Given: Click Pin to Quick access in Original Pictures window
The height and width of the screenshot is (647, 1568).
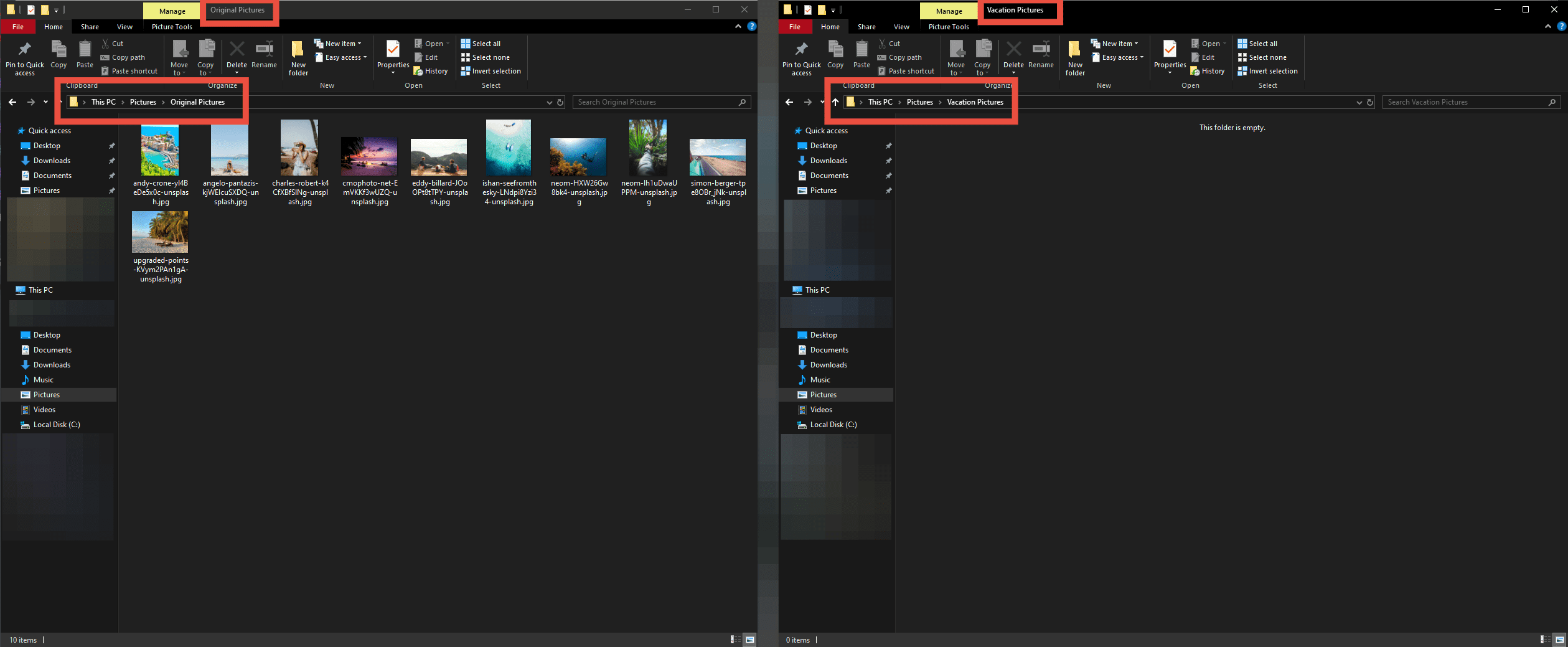Looking at the screenshot, I should coord(24,58).
